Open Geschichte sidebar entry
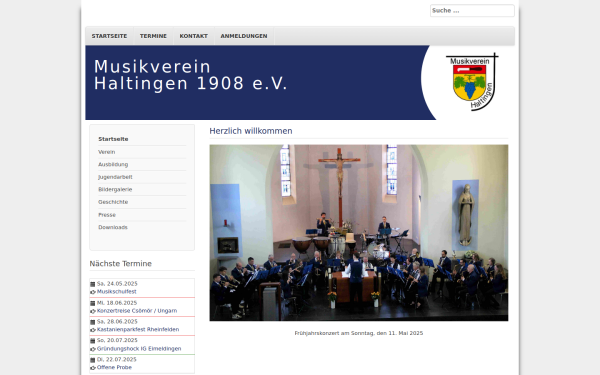 click(x=113, y=202)
